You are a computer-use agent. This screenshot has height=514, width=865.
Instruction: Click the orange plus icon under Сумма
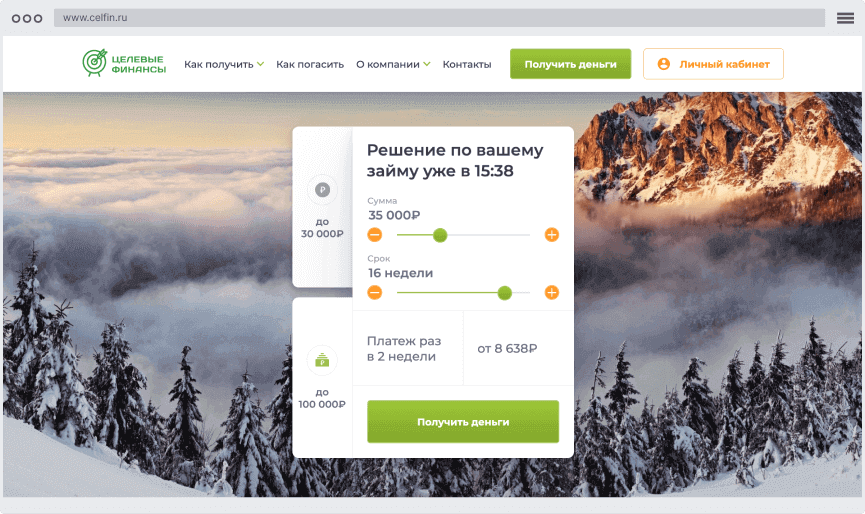552,235
